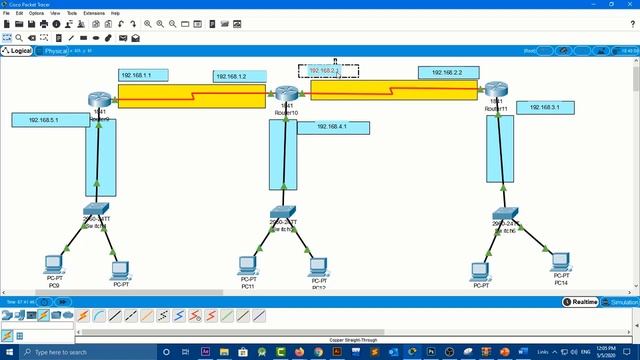Open the Tools menu
The height and width of the screenshot is (360, 640).
(x=72, y=13)
